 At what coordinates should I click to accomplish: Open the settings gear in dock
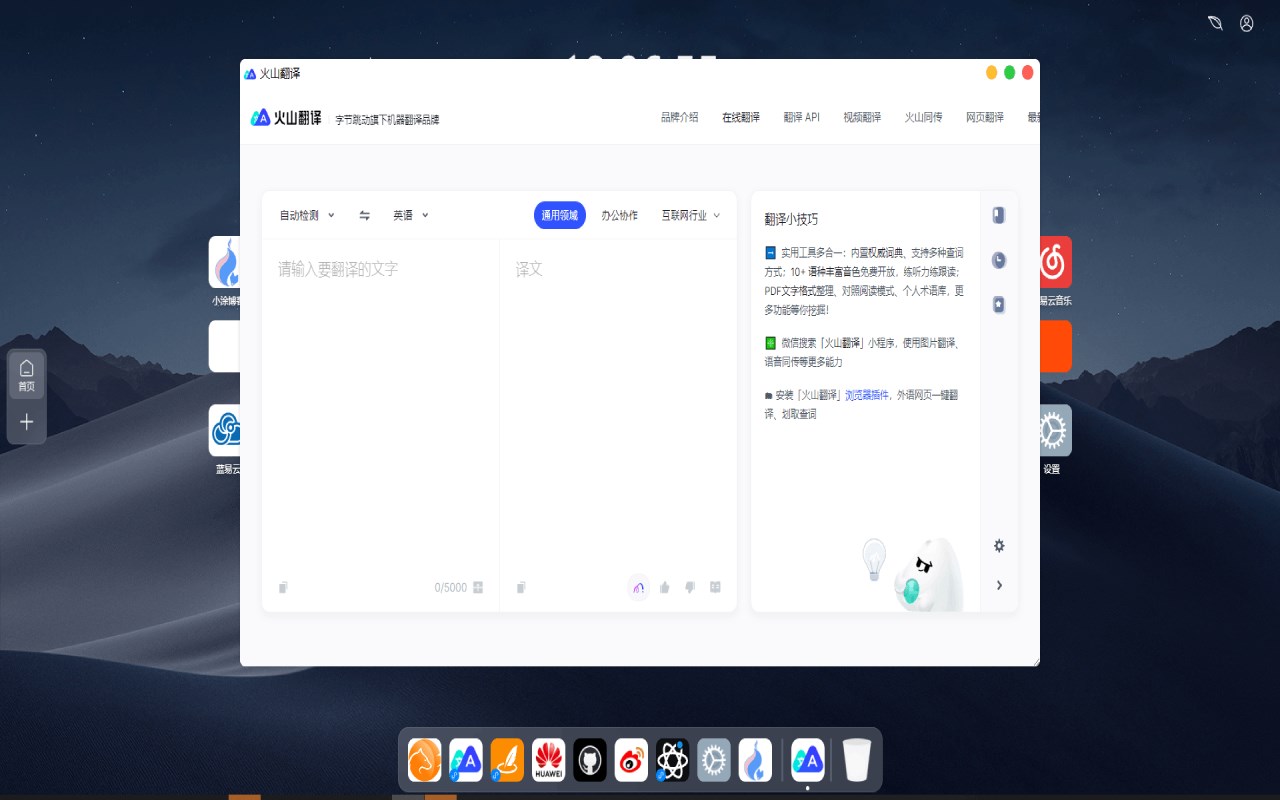[714, 760]
